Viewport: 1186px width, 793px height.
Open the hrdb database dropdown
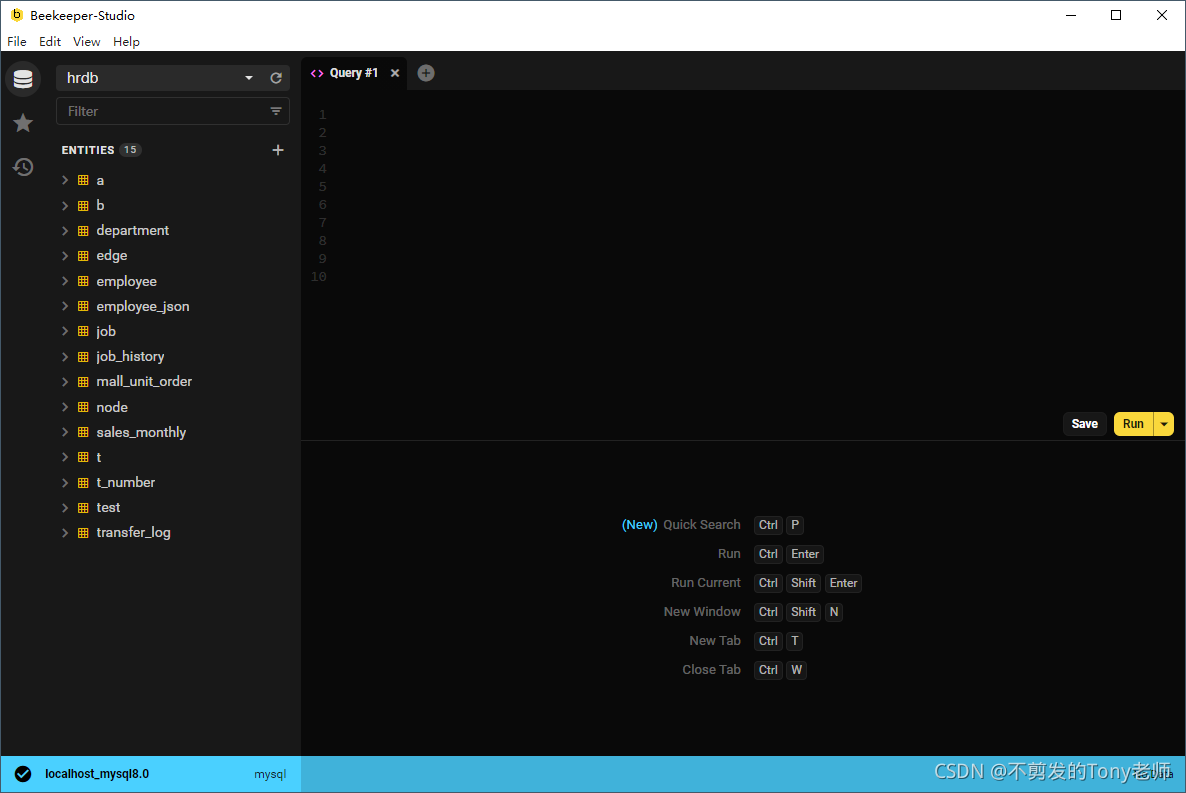click(249, 78)
